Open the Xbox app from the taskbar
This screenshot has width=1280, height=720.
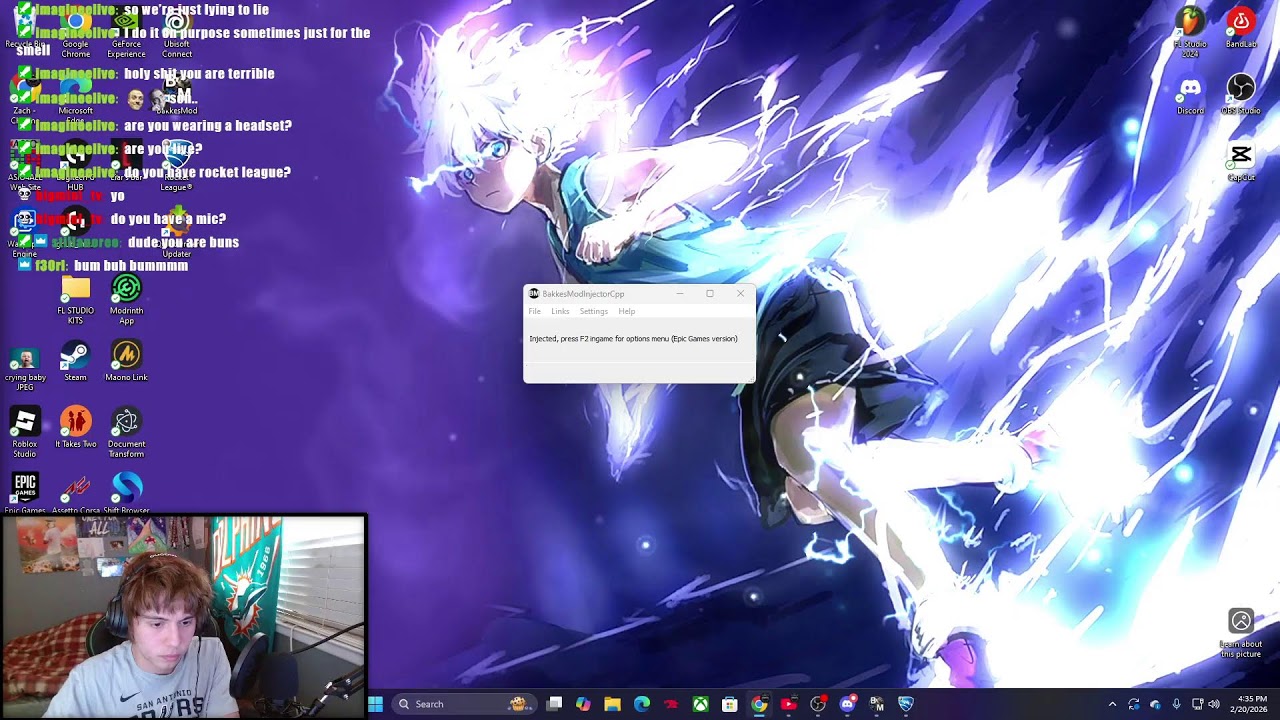coord(701,704)
